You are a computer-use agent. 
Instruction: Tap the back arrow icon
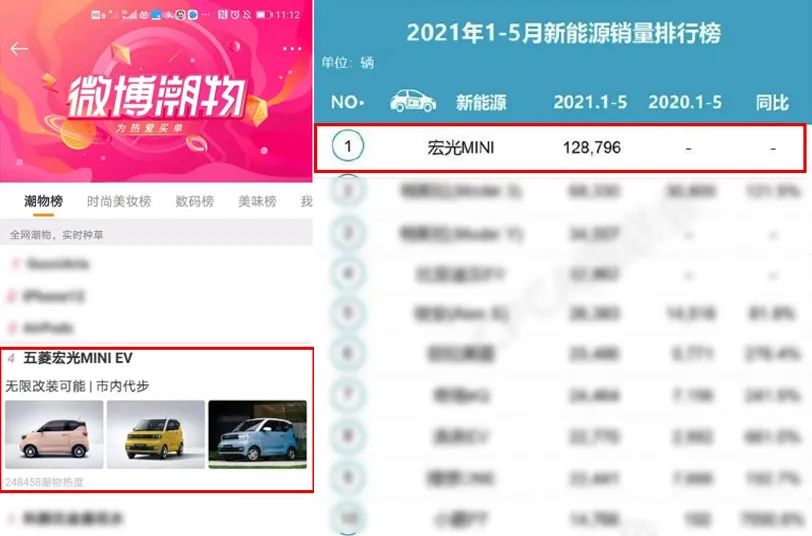19,49
